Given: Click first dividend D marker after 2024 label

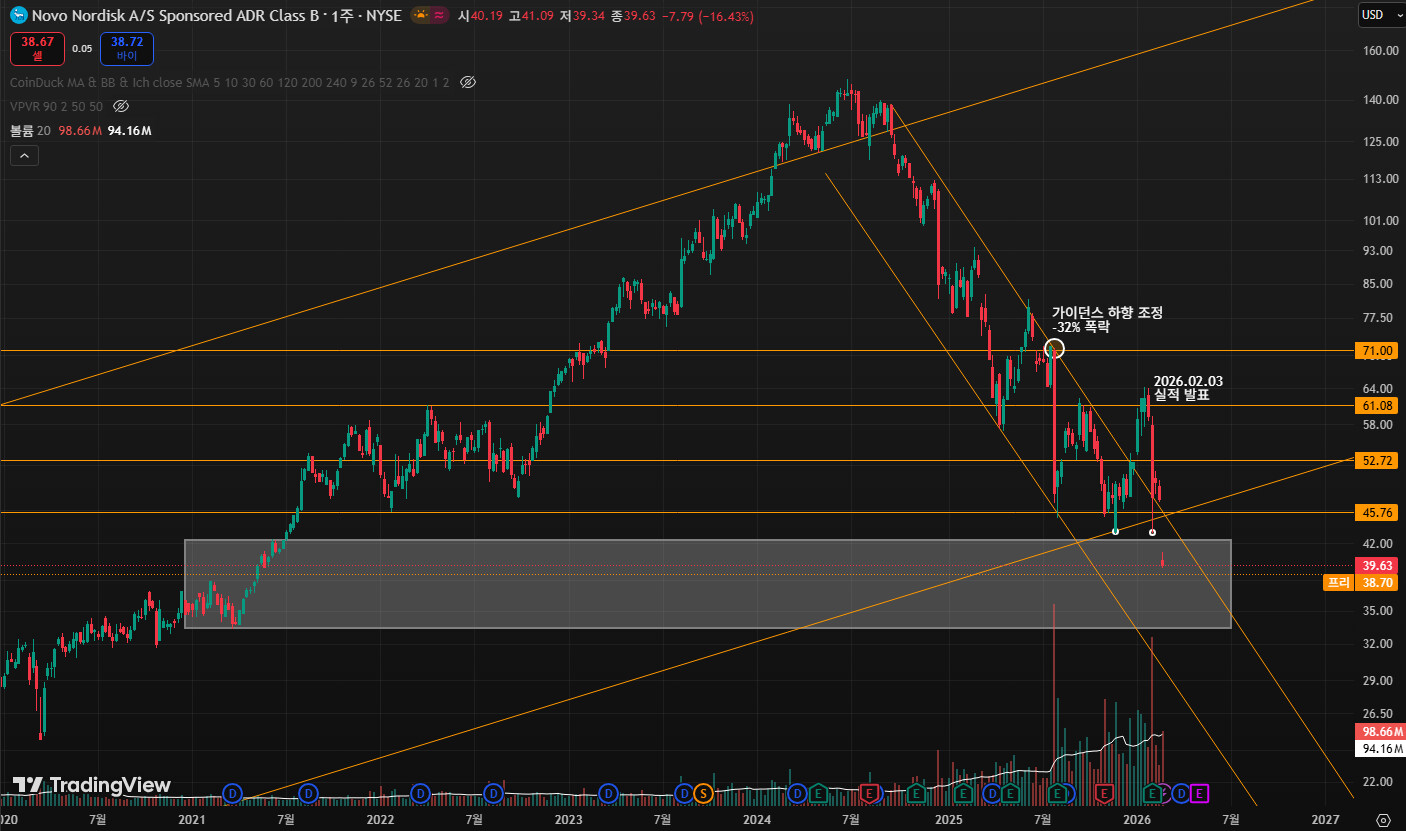Looking at the screenshot, I should pyautogui.click(x=797, y=793).
